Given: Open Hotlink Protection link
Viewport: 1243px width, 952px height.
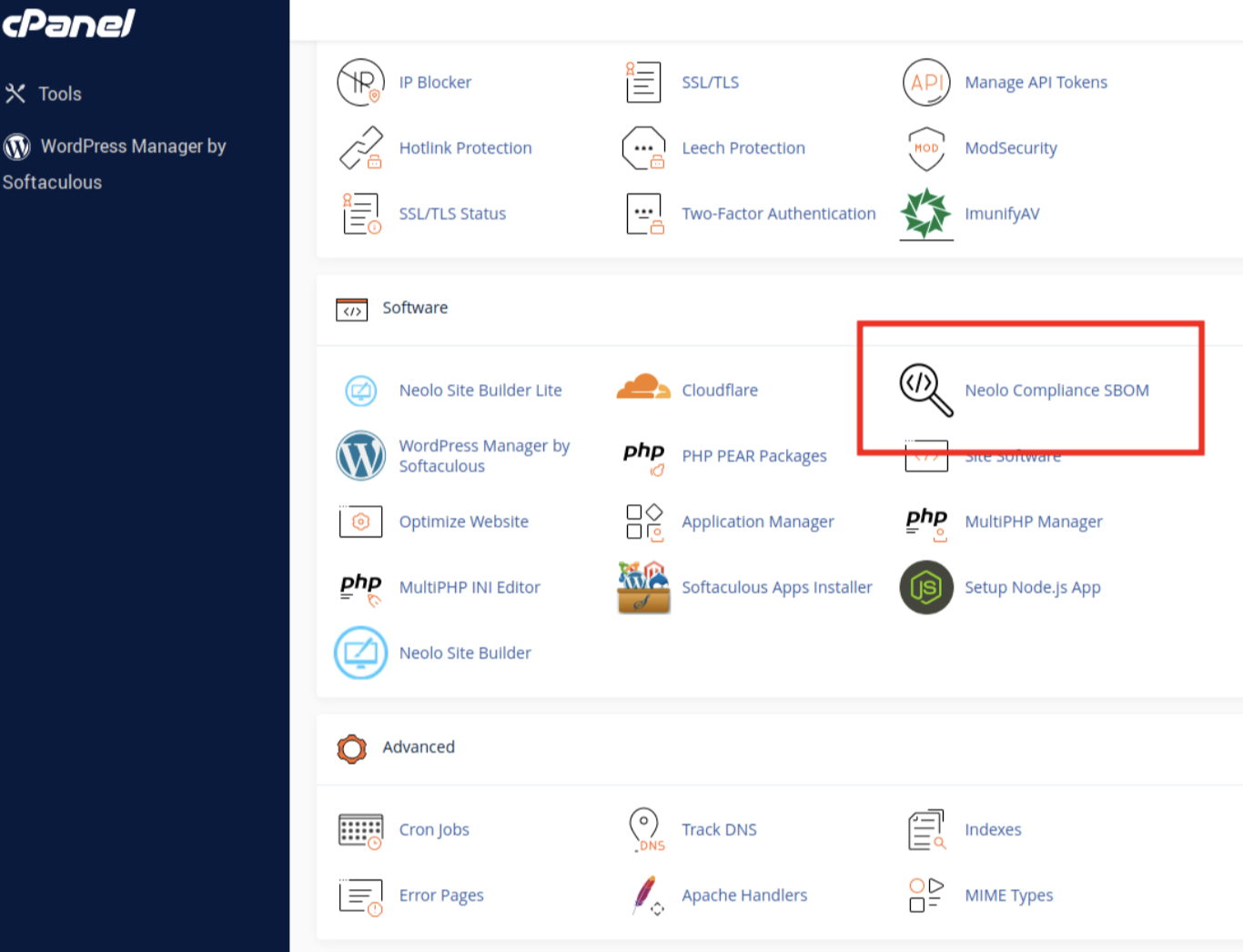Looking at the screenshot, I should pos(465,147).
